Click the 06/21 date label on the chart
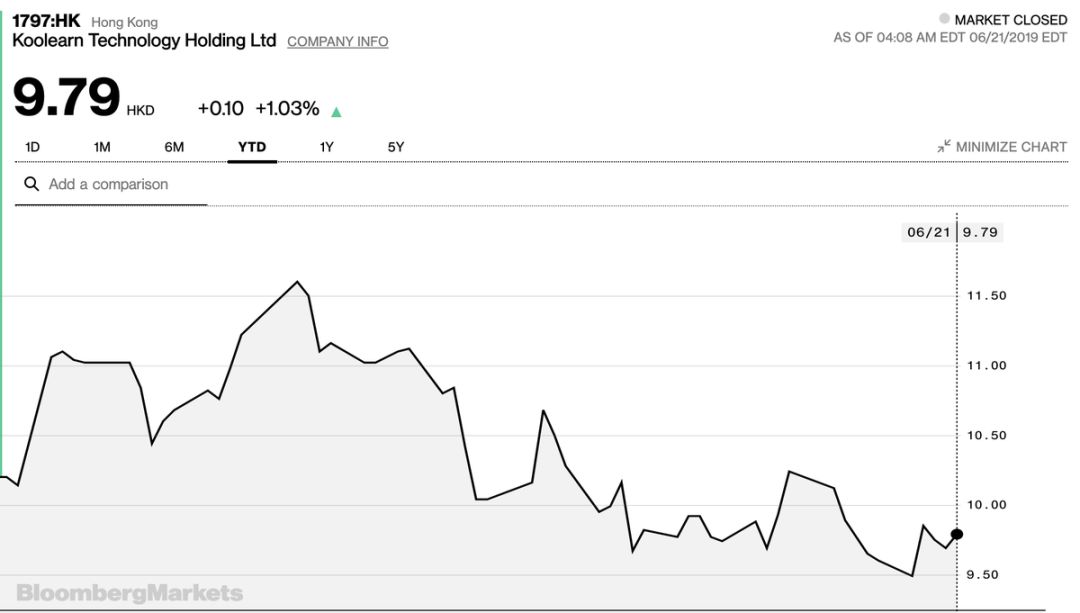 point(926,232)
